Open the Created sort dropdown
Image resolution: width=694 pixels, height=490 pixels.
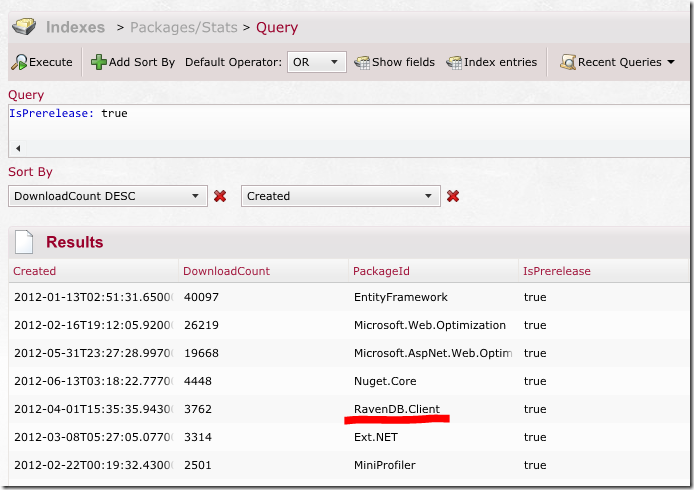341,196
